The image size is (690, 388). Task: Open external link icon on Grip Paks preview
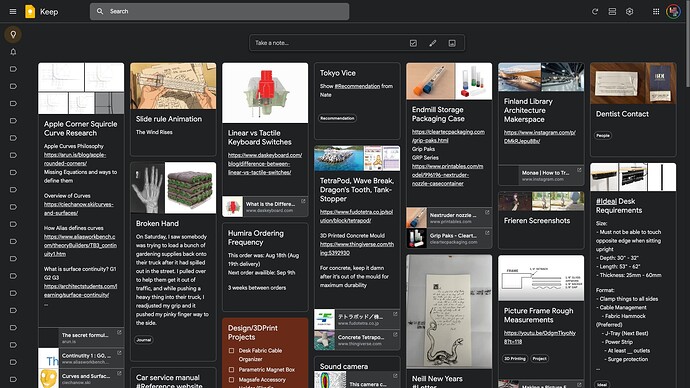coord(487,233)
